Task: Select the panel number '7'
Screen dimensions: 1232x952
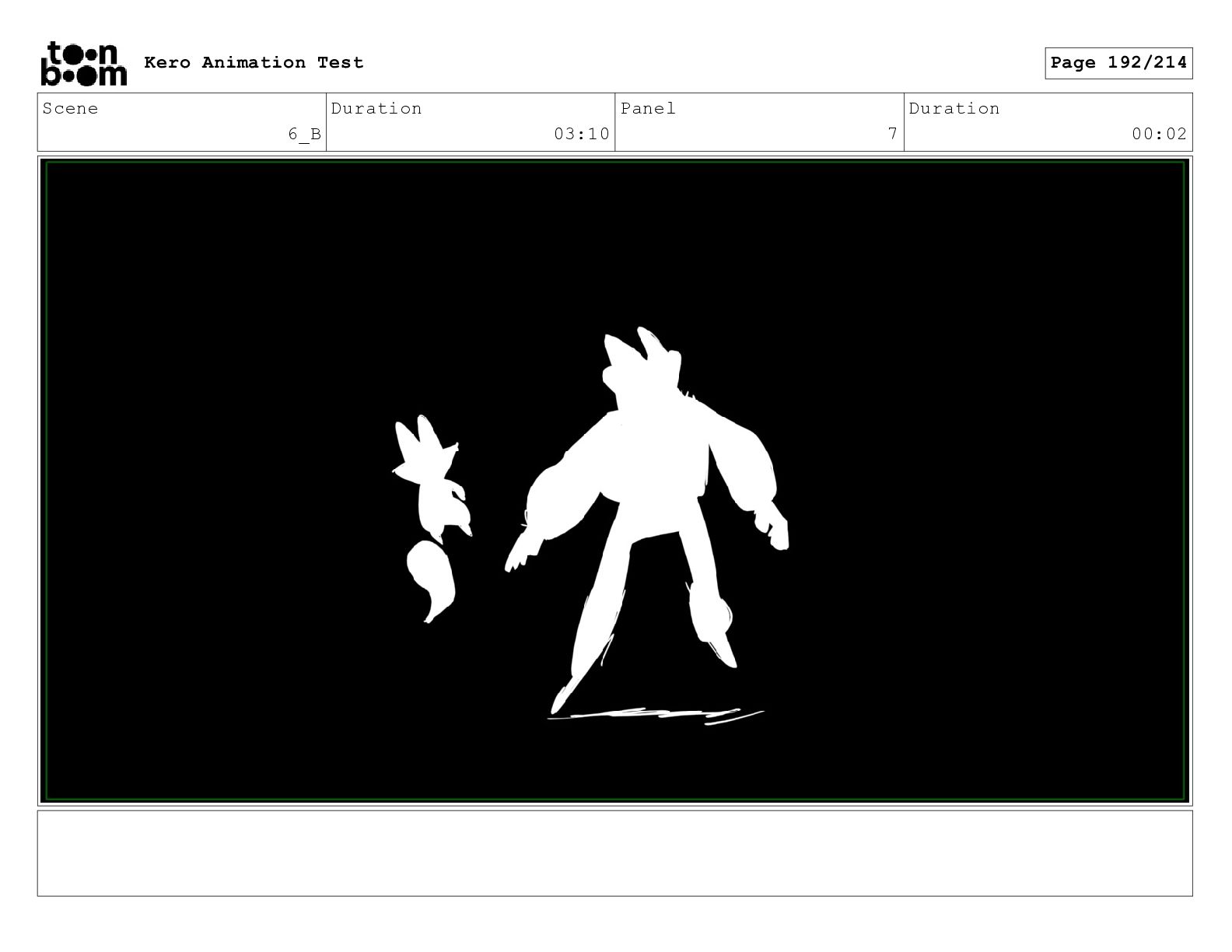Action: pyautogui.click(x=893, y=134)
